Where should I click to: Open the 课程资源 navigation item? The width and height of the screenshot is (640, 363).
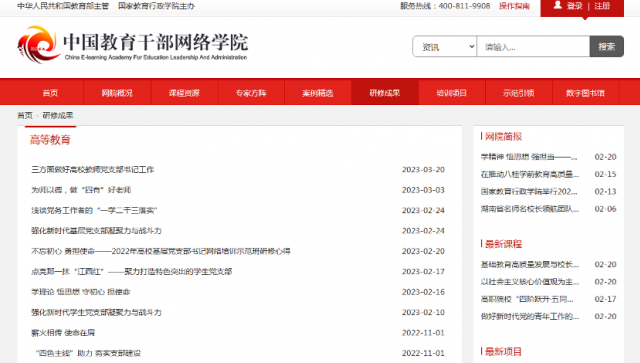[x=184, y=93]
